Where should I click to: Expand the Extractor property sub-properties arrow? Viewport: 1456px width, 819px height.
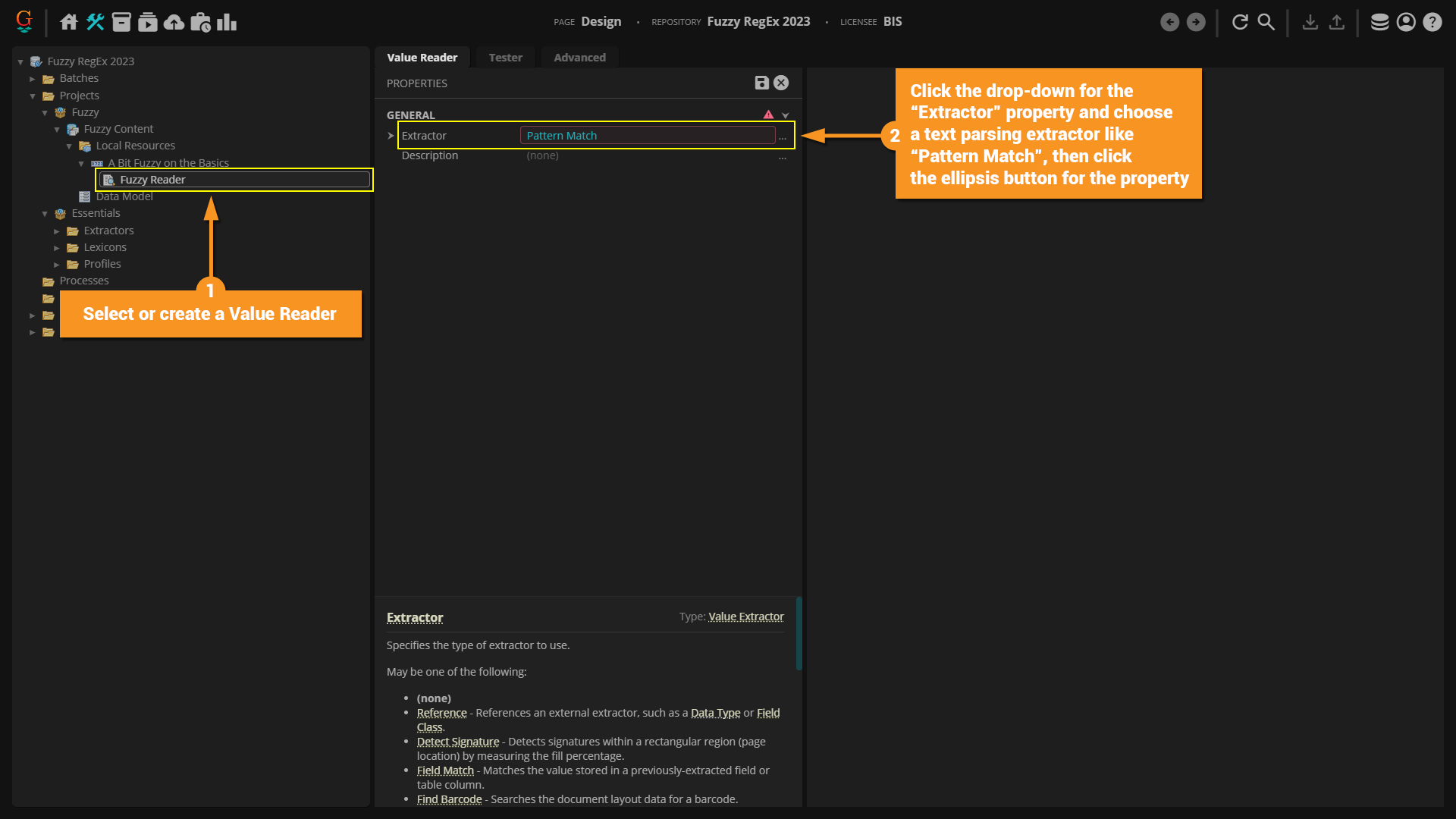(391, 136)
